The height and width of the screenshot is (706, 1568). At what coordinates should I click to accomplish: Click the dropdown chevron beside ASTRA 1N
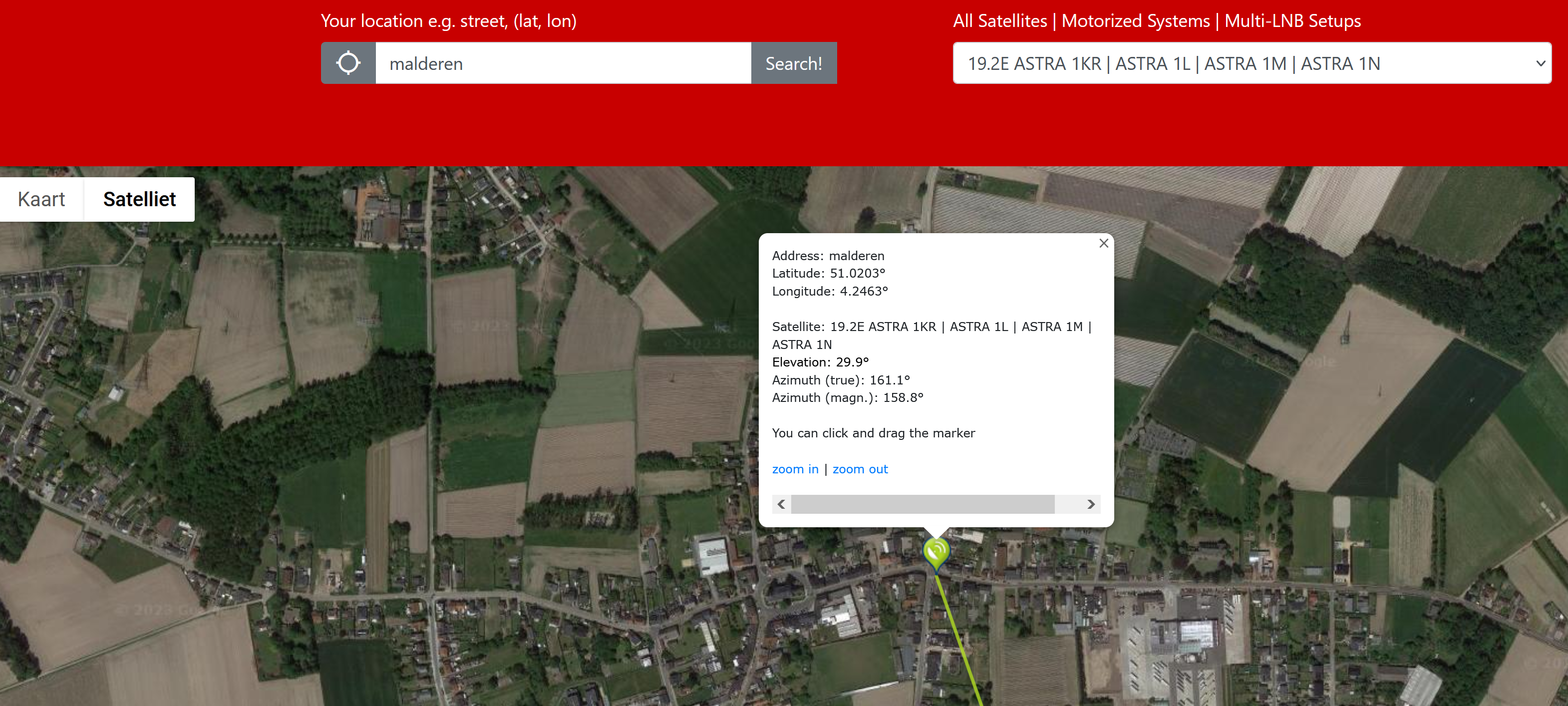[x=1540, y=63]
